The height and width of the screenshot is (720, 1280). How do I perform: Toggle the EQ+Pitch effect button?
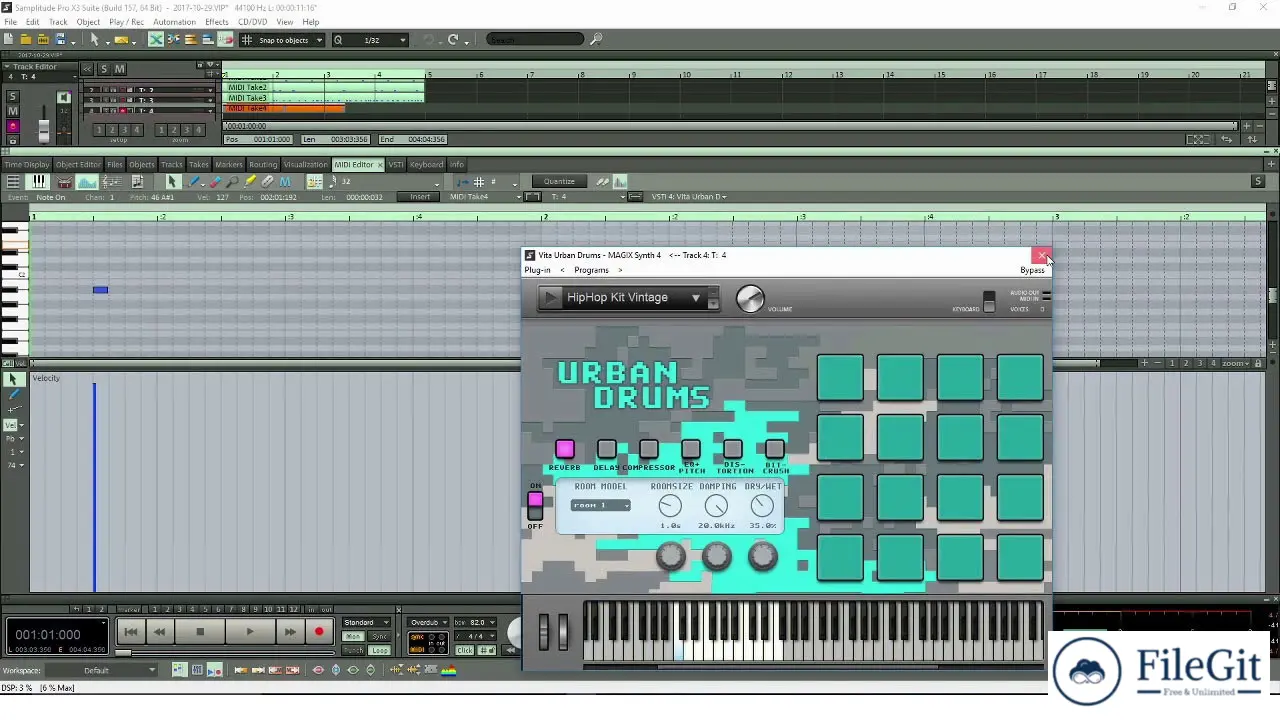click(x=690, y=450)
